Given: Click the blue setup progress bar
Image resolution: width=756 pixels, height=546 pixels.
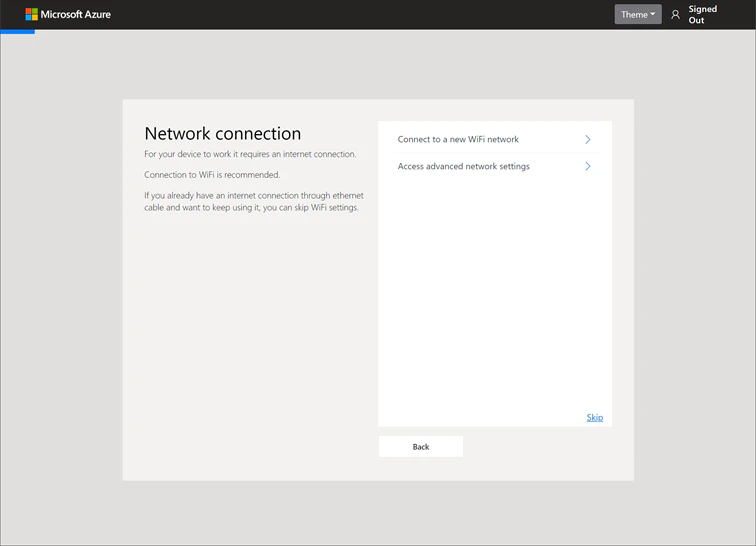Looking at the screenshot, I should [17, 32].
